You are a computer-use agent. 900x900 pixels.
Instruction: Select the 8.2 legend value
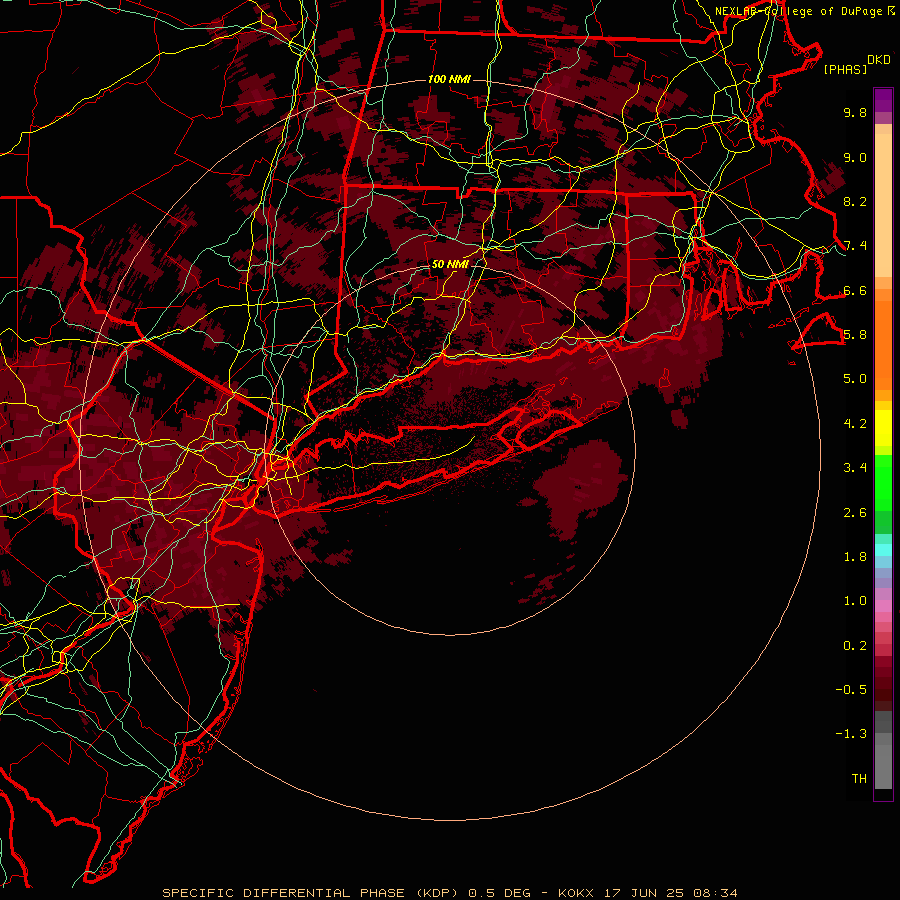(855, 201)
